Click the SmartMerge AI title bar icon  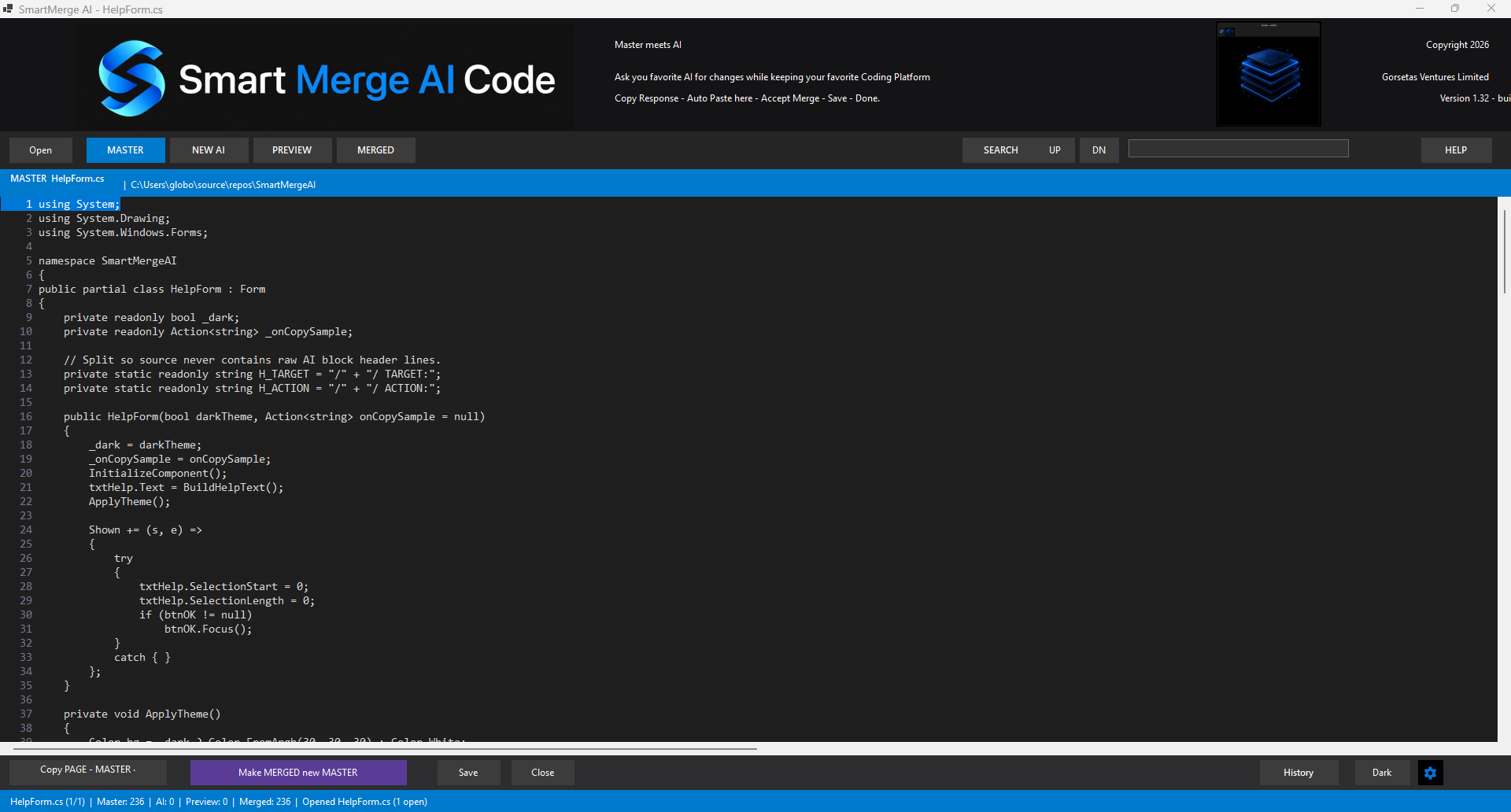coord(8,9)
